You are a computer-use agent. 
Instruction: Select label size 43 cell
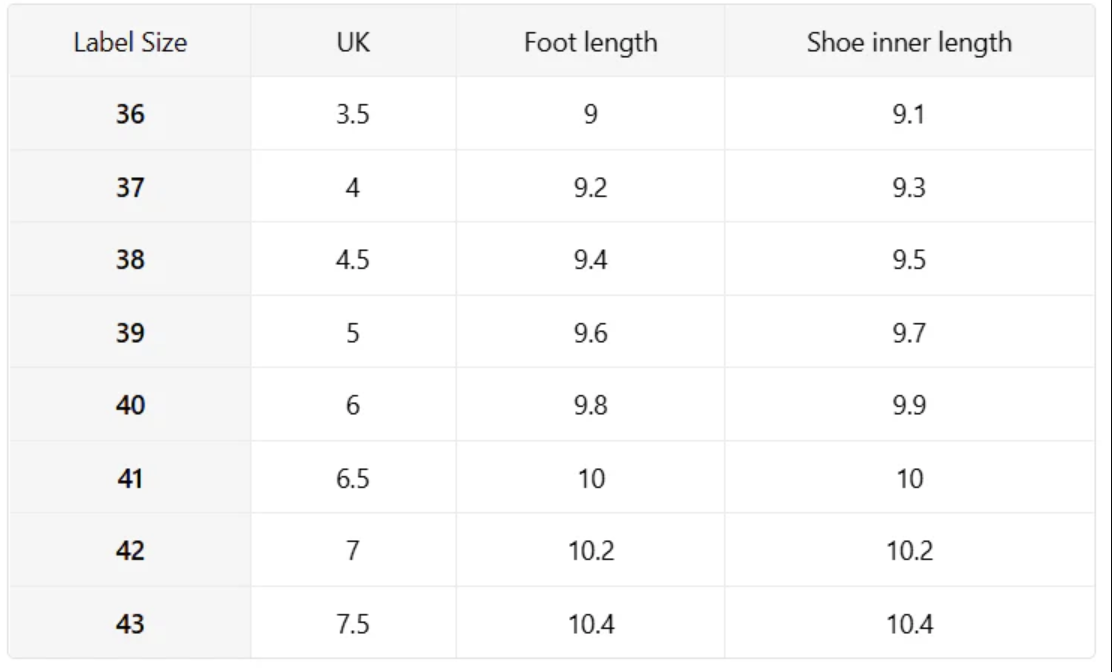(x=130, y=624)
